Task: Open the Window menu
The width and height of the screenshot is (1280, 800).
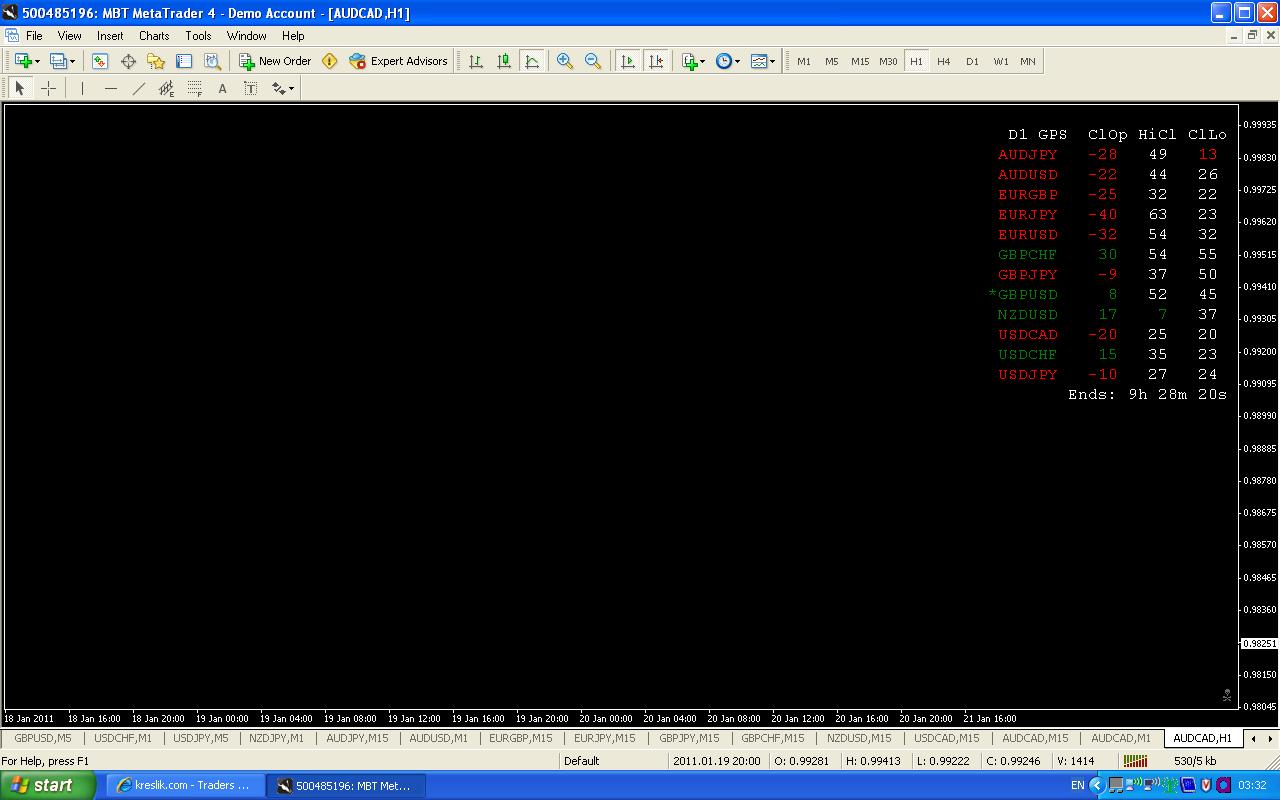Action: click(246, 35)
